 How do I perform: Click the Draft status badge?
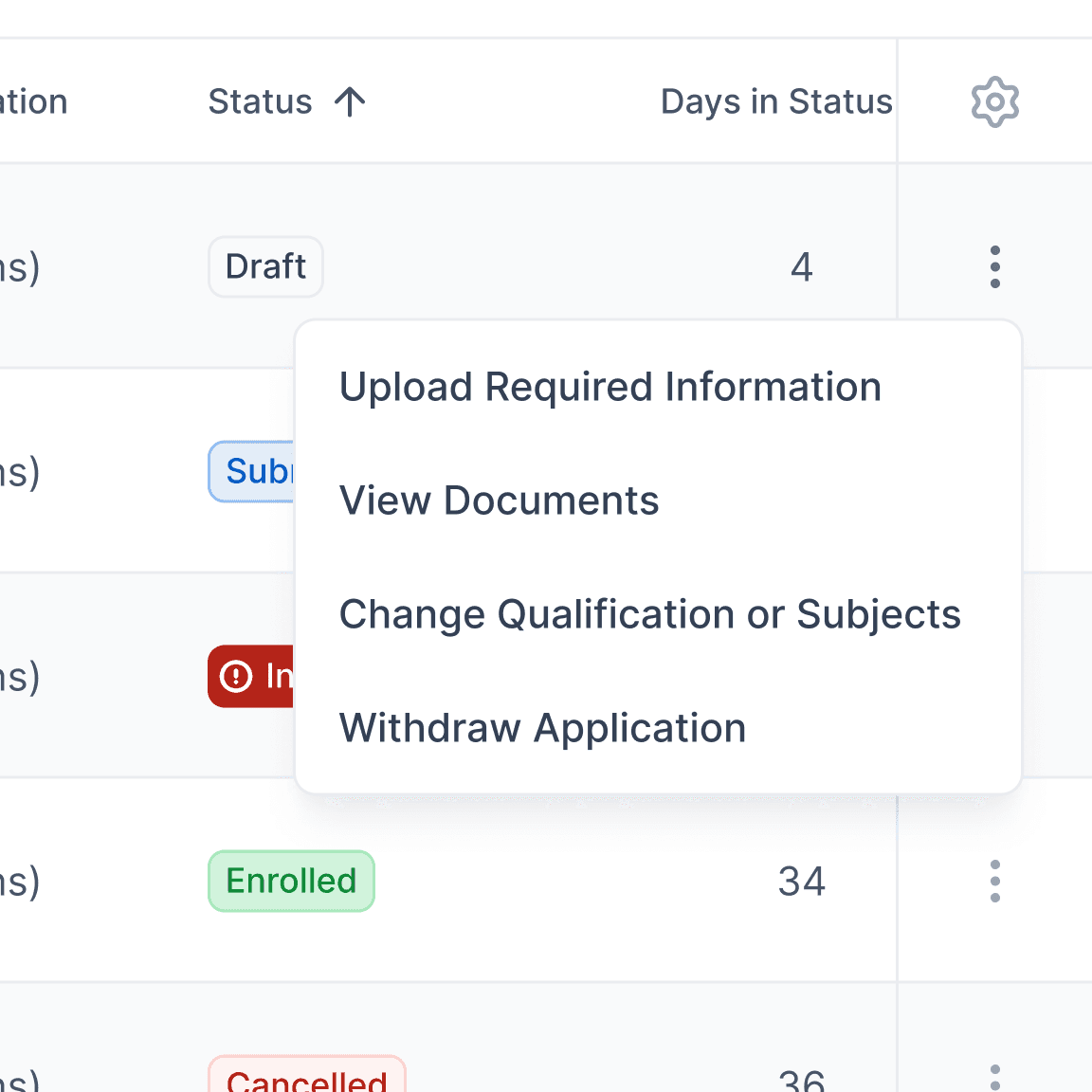(x=265, y=266)
